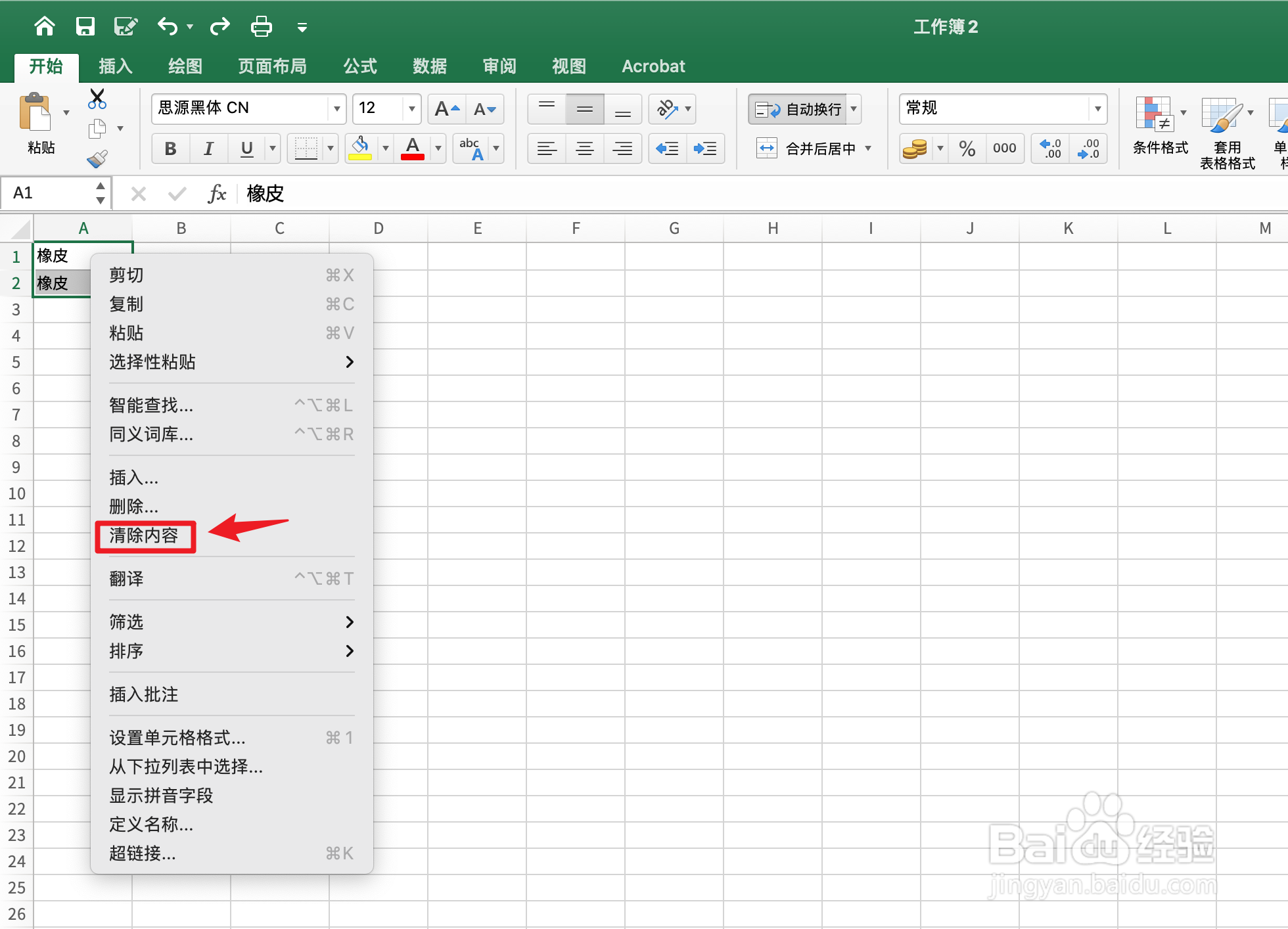Enable underline formatting
1288x929 pixels.
click(245, 148)
